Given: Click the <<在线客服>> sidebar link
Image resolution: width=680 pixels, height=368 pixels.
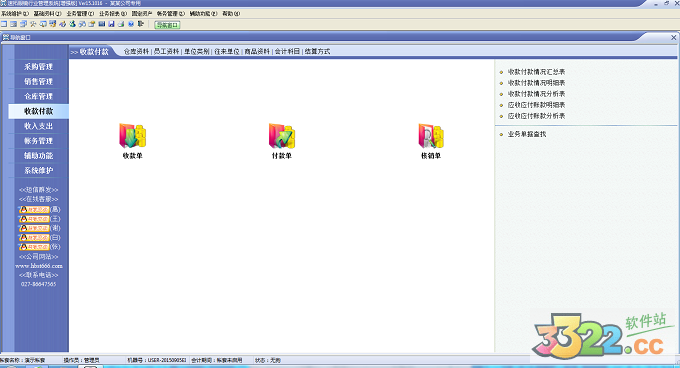Looking at the screenshot, I should tap(39, 199).
